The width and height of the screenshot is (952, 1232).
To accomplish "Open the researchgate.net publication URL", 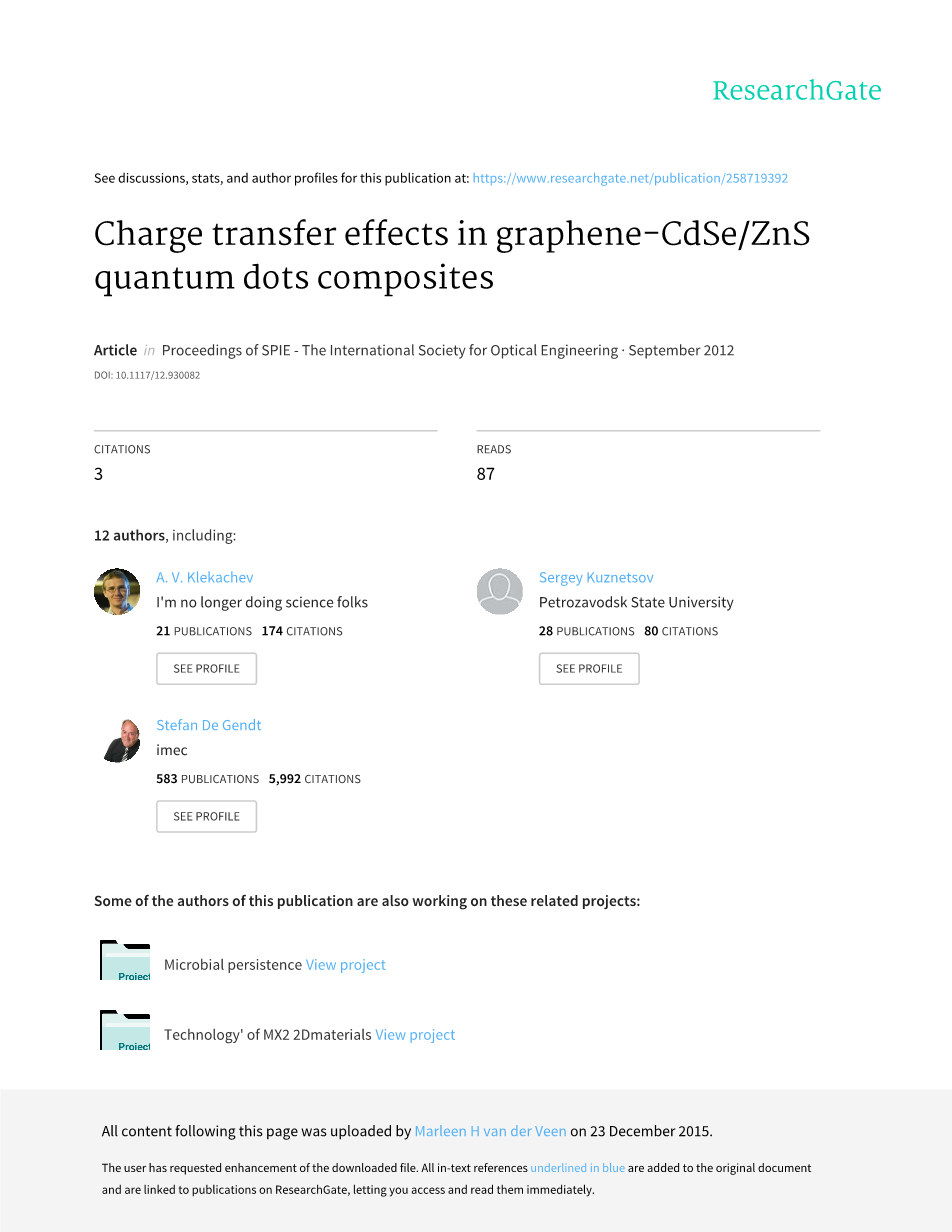I will [x=630, y=178].
